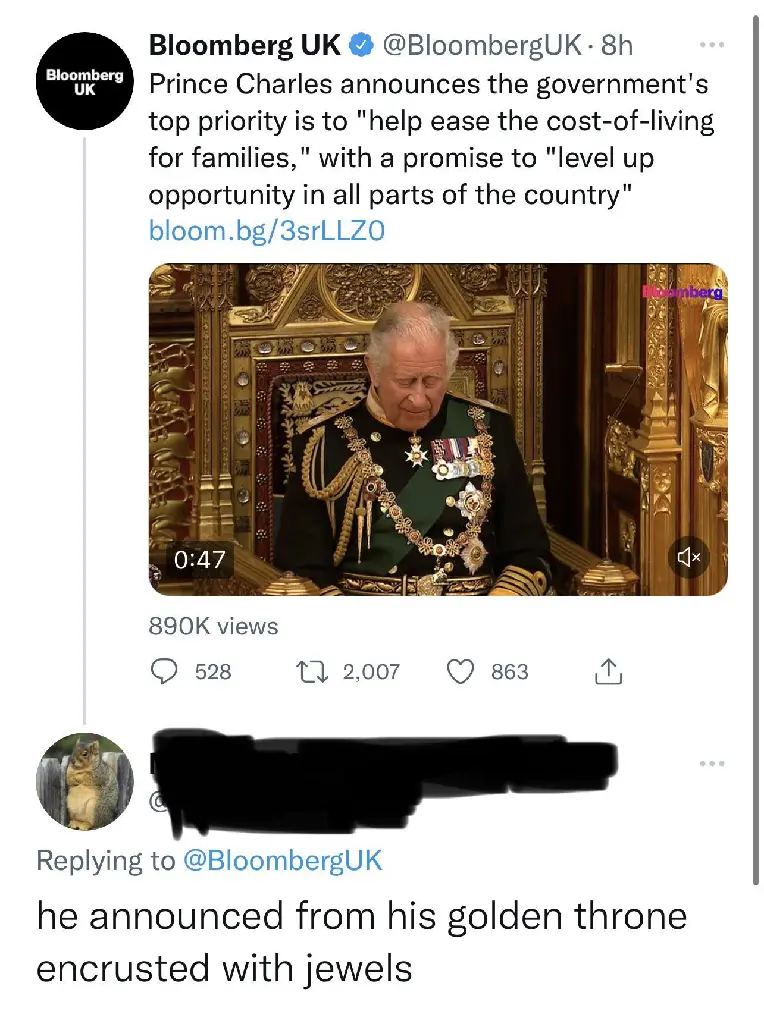Open three-dot menu on Bloomberg tweet

point(712,45)
